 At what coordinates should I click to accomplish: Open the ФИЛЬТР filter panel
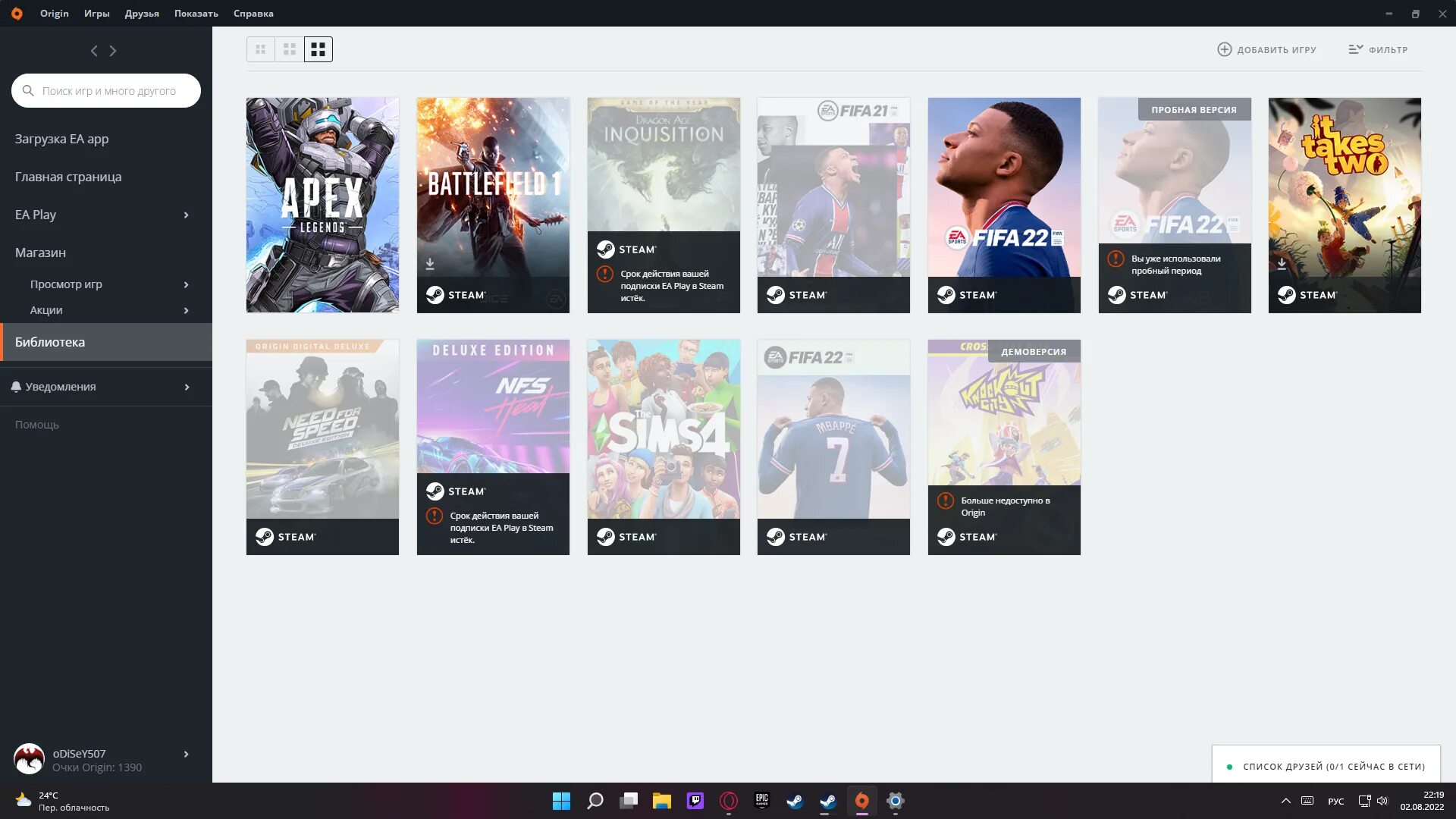(1378, 49)
